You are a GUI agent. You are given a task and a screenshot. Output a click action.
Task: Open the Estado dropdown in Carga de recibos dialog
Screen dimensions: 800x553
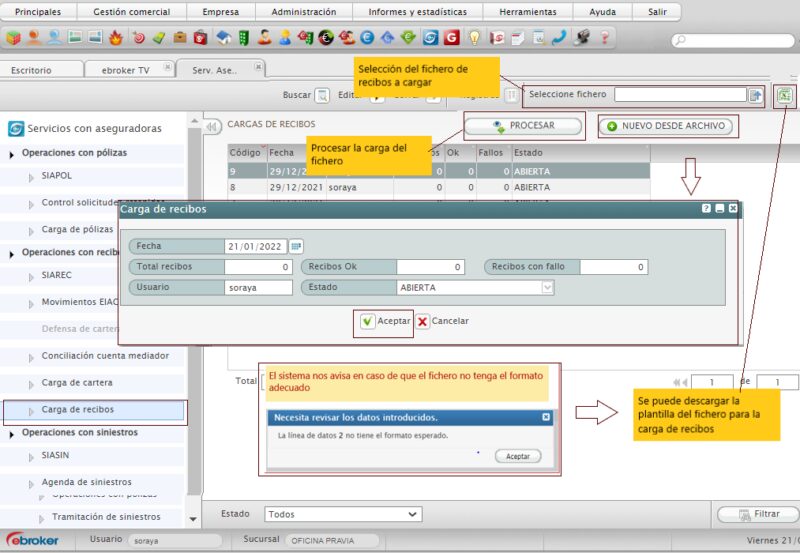click(547, 287)
